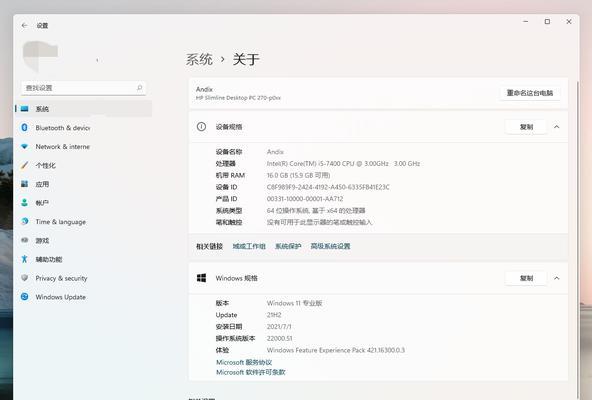The height and width of the screenshot is (400, 592).
Task: Click the device ID value text
Action: (328, 187)
